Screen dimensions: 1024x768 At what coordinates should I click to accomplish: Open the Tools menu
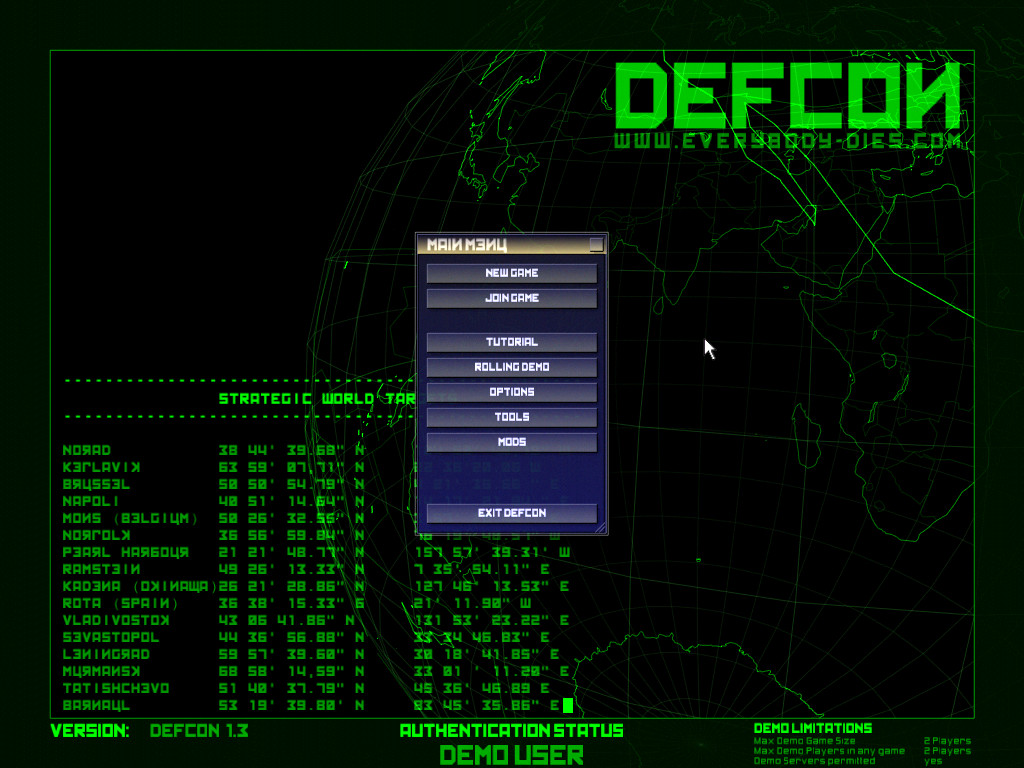coord(511,417)
